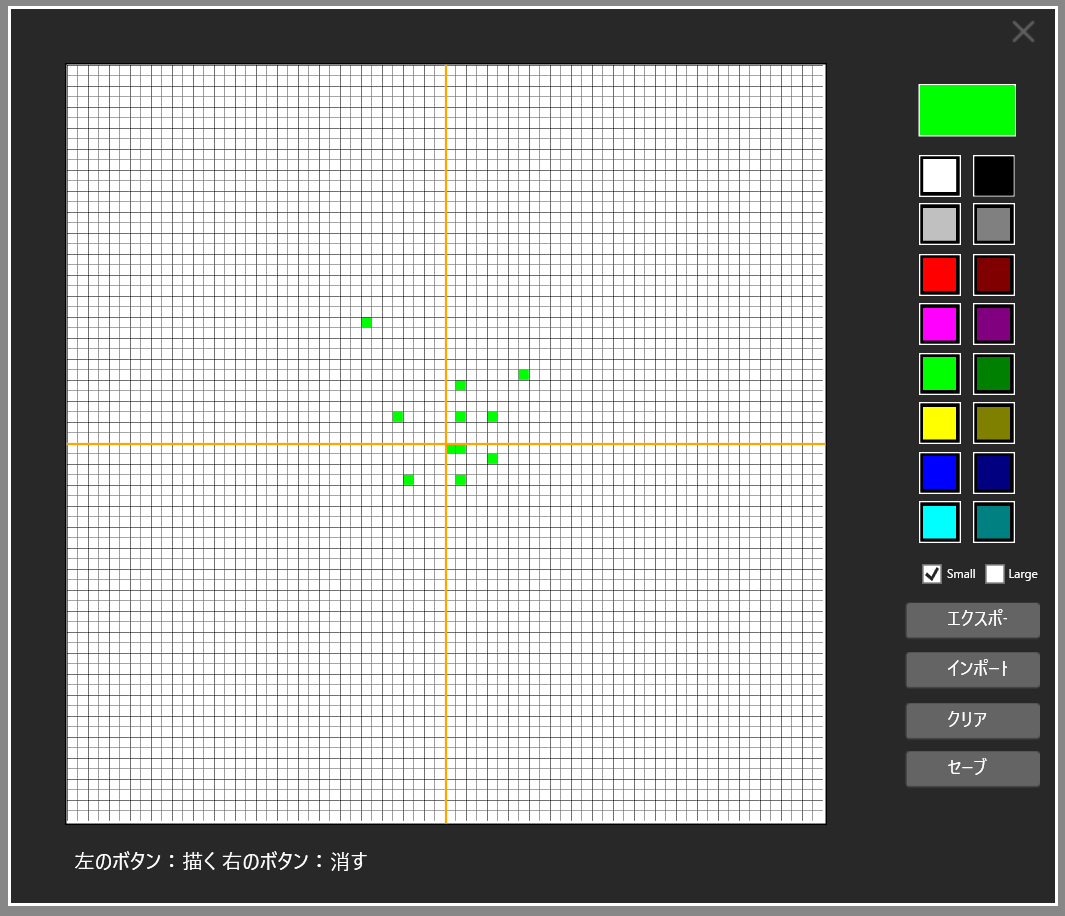Click the large current color preview
1065x916 pixels.
967,111
